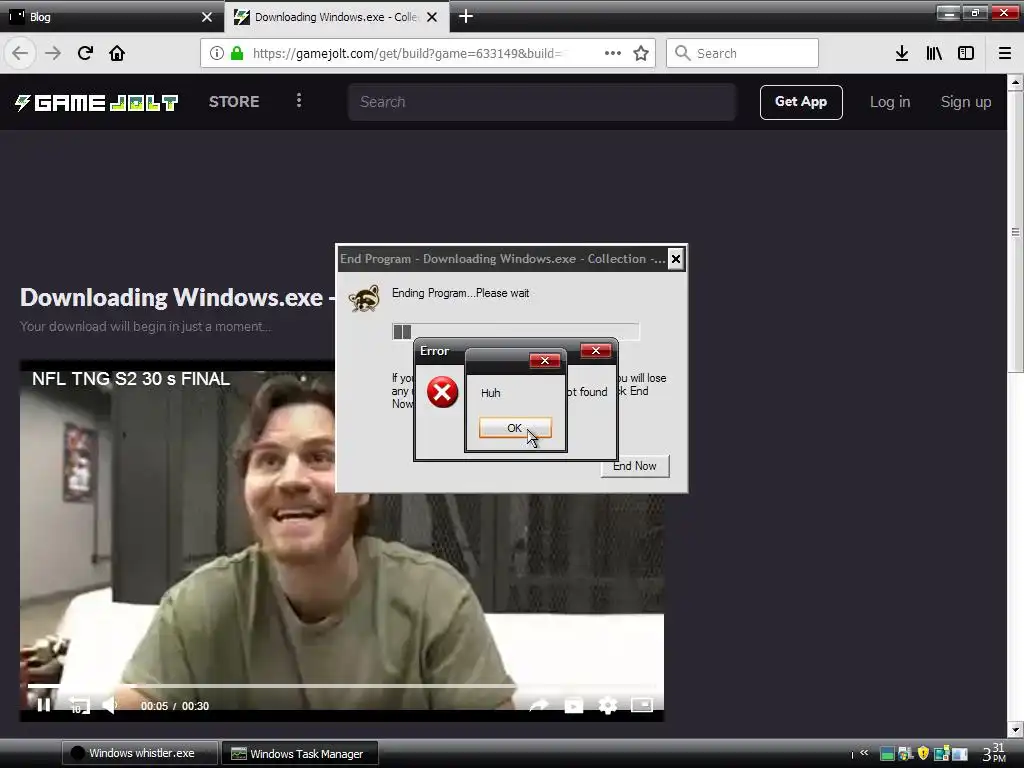The height and width of the screenshot is (768, 1024).
Task: Click the Game Jolt site Search field
Action: [x=541, y=102]
